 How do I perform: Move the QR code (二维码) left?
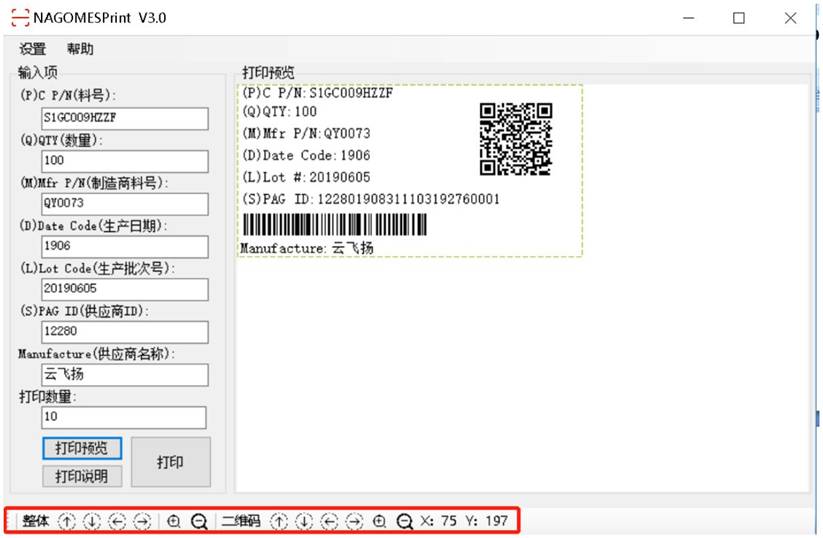[330, 521]
